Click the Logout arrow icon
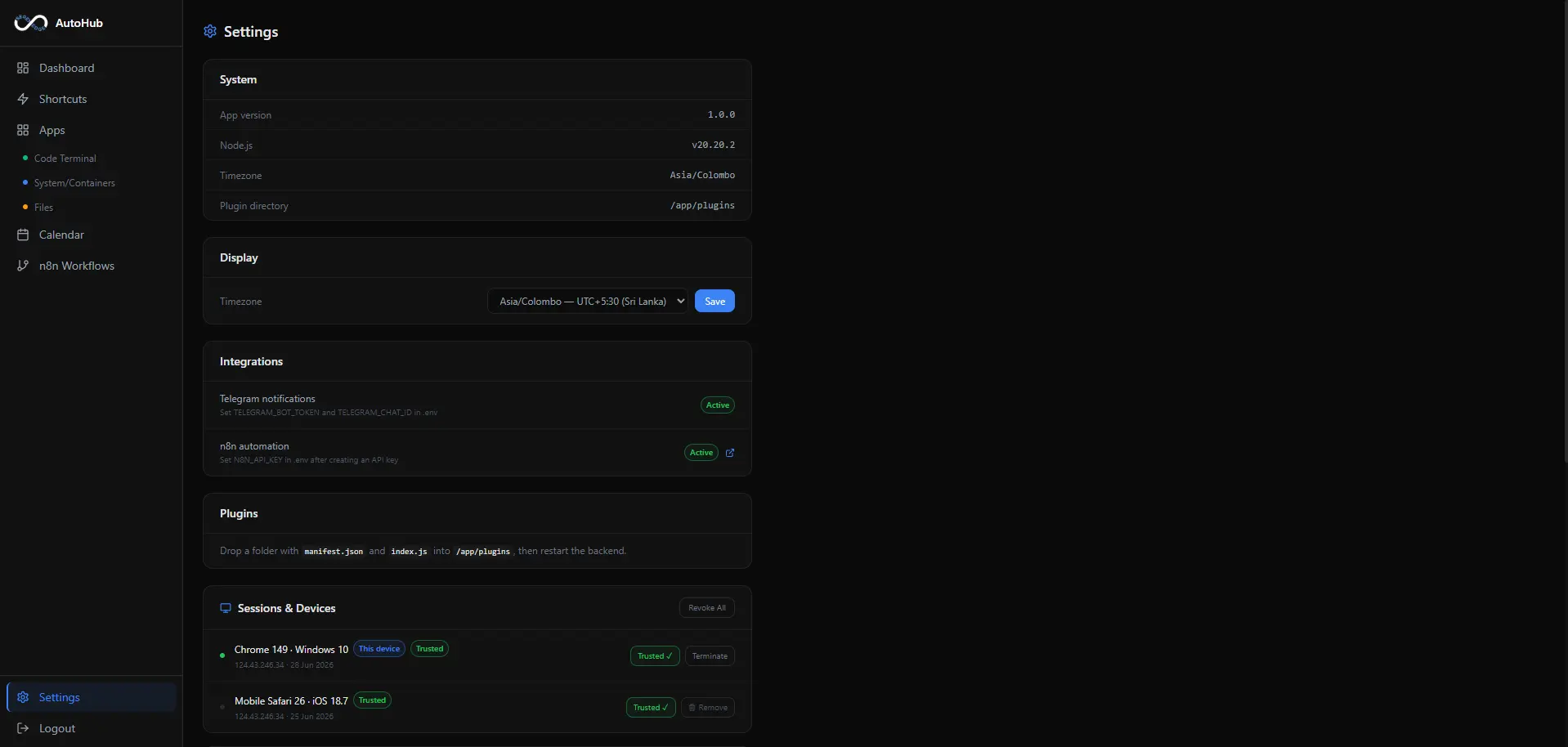 coord(23,728)
